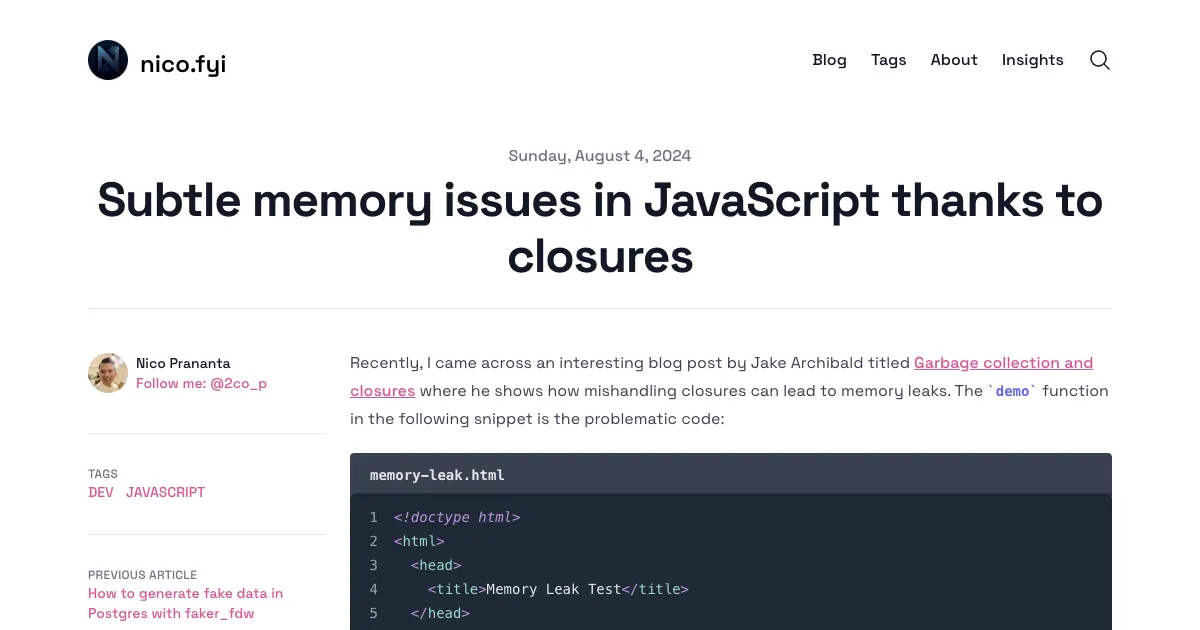1200x630 pixels.
Task: Click the nico.fyi logo icon
Action: coord(107,60)
